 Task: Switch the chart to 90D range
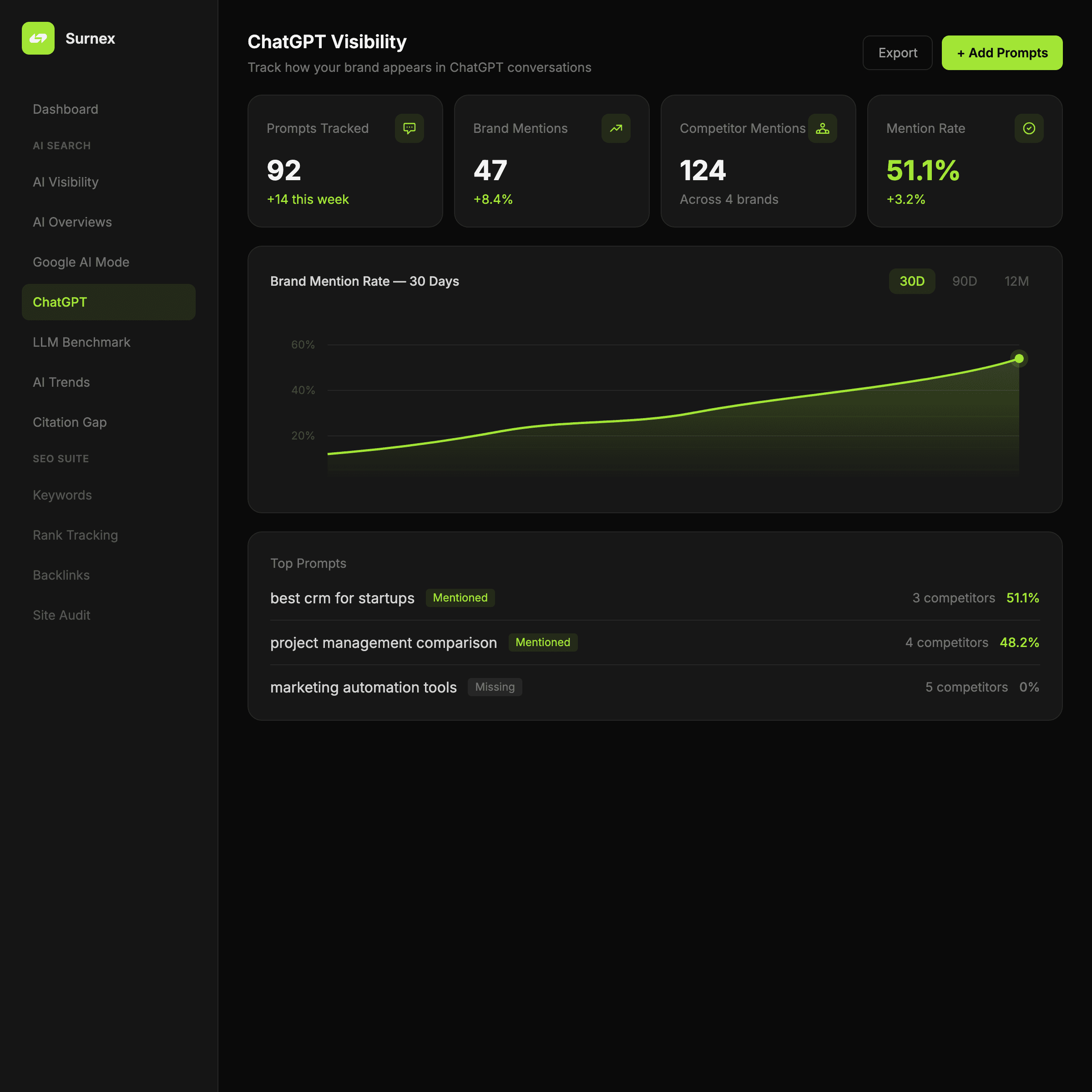pos(964,281)
